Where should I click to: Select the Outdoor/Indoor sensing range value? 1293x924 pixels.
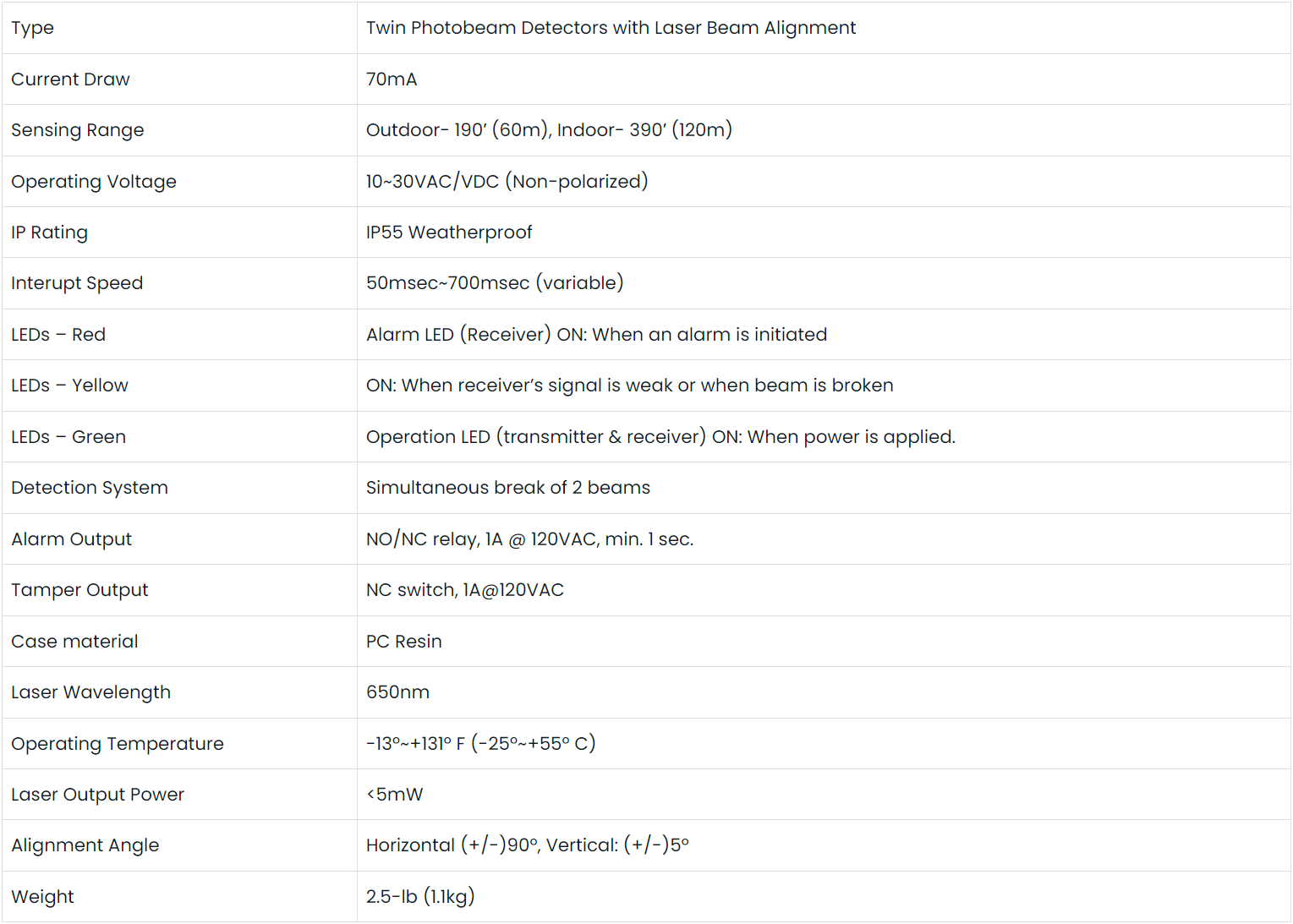[x=549, y=130]
